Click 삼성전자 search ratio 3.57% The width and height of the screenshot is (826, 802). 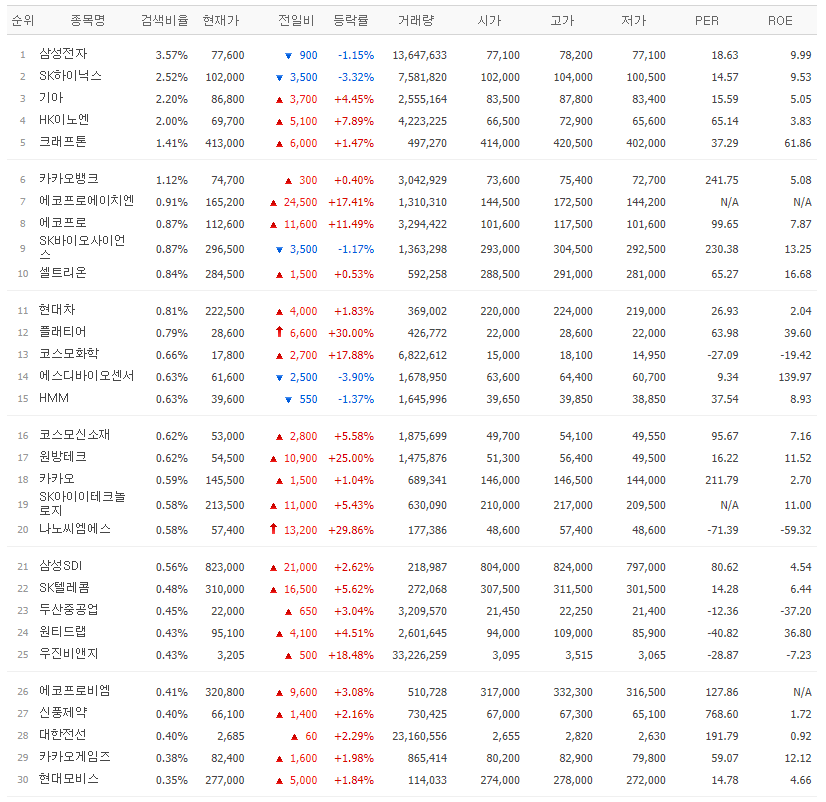click(x=172, y=55)
